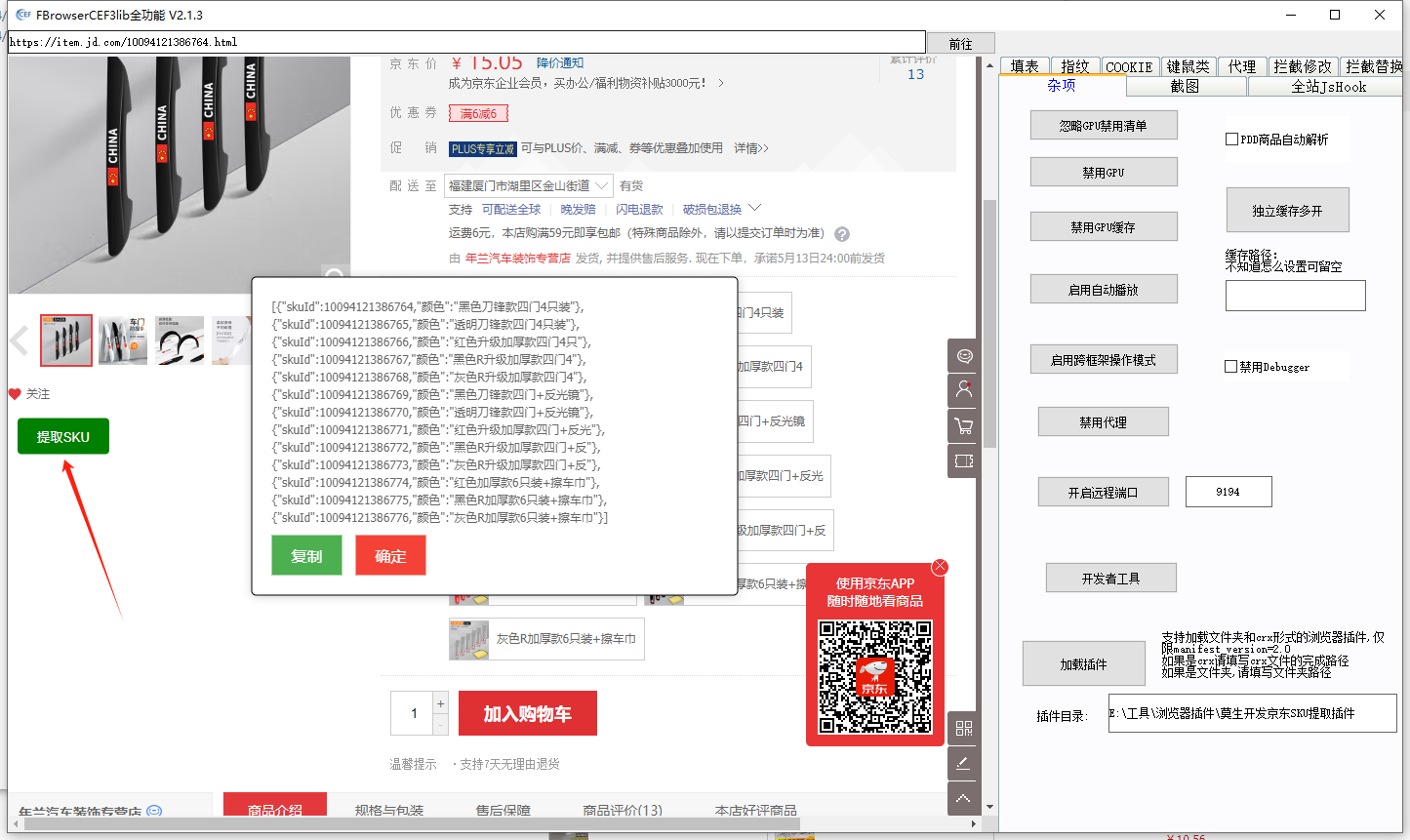Screen dimensions: 1410x840
Task: Click the 禁用GPU button
Action: point(1104,172)
